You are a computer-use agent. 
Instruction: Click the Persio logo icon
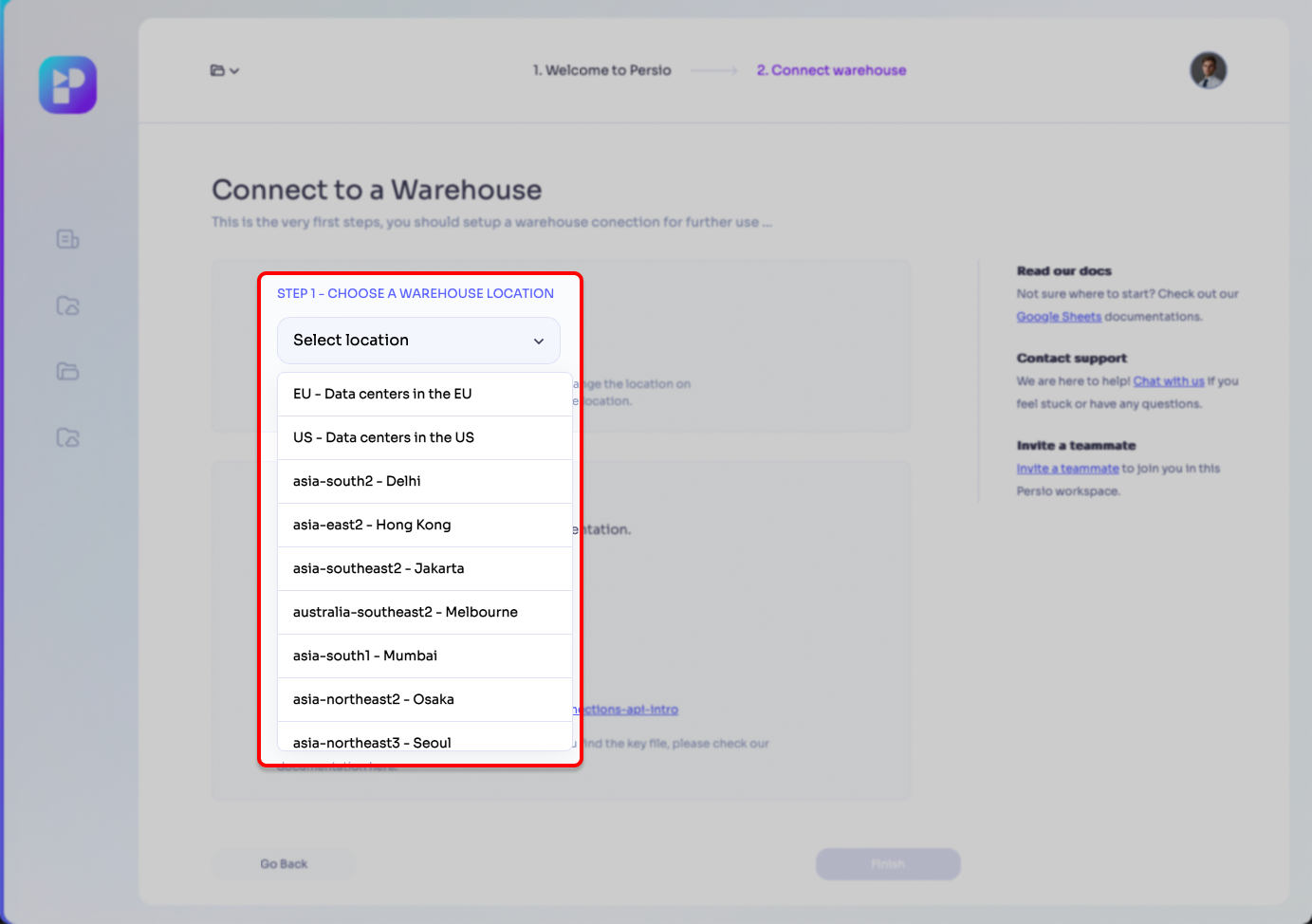66,83
